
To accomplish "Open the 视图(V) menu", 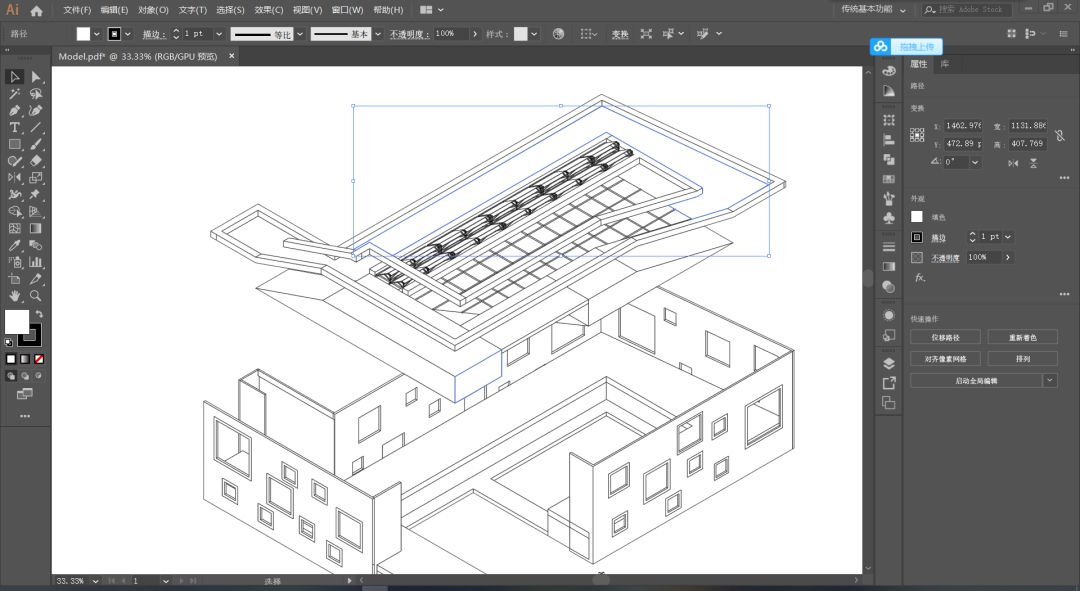I will [307, 10].
